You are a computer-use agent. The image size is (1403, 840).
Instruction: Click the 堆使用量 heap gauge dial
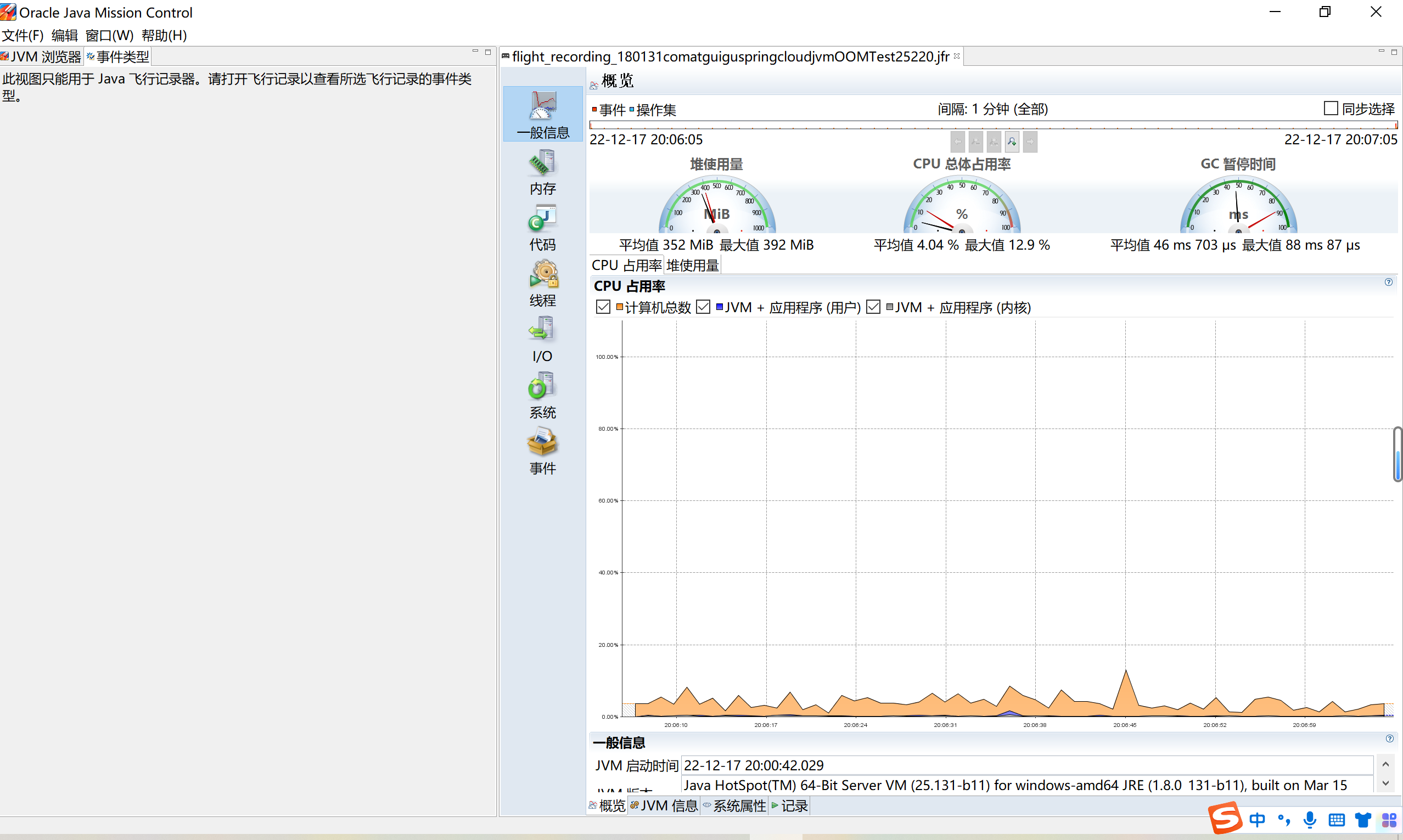717,204
